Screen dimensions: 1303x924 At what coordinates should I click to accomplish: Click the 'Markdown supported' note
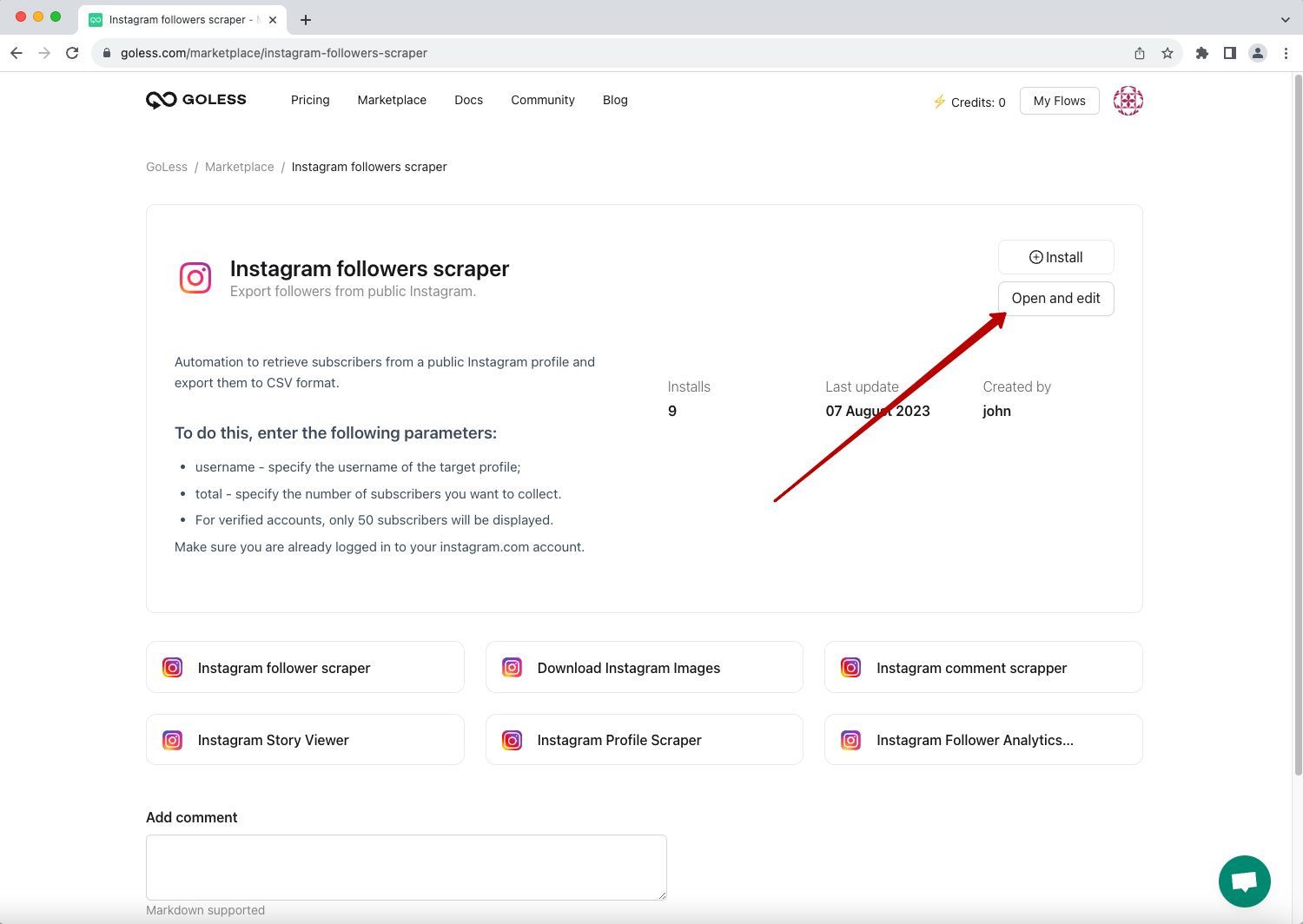[206, 910]
